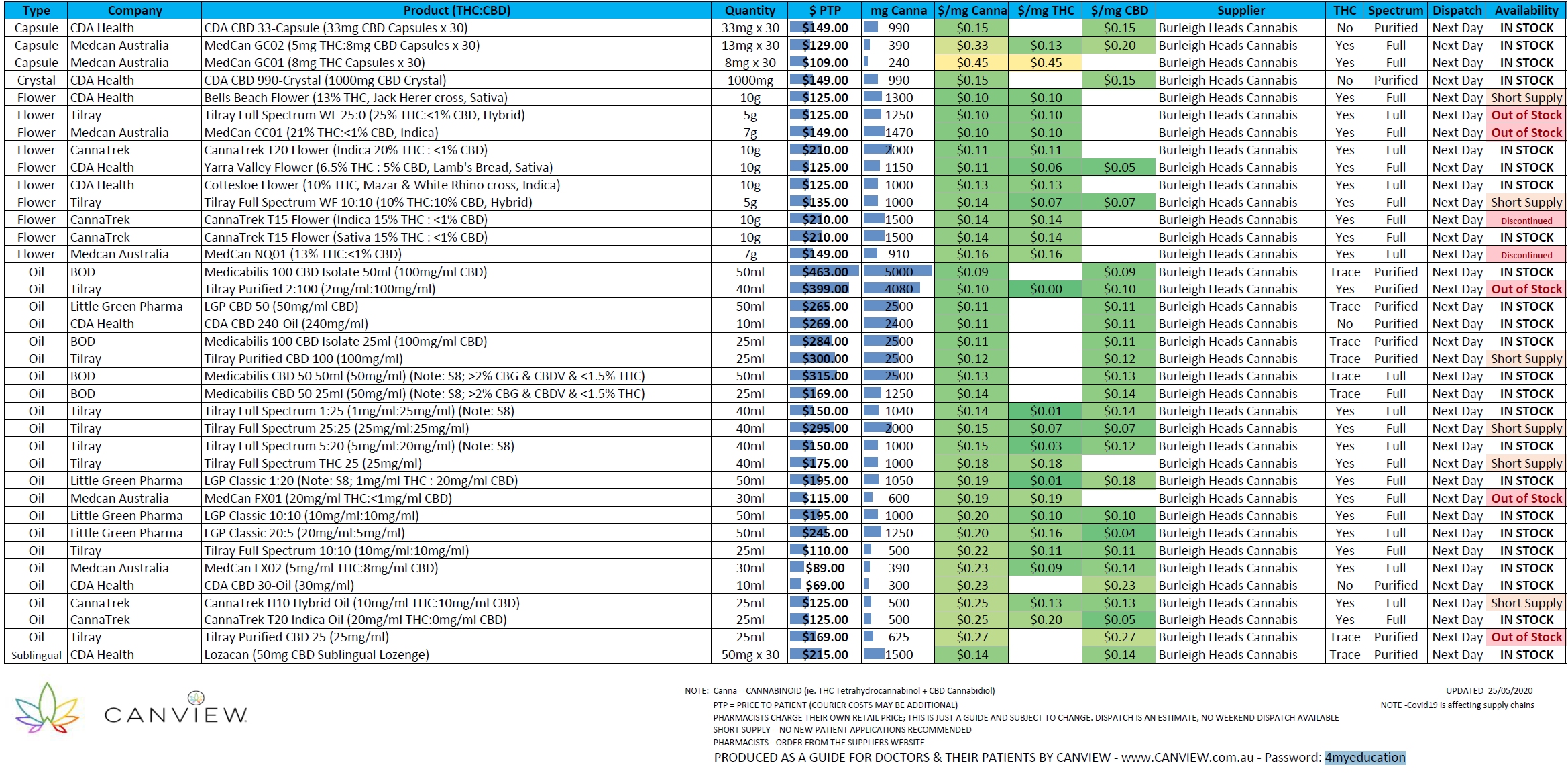Click the $110.00 price cell
Screen dimensions: 1568x773
click(x=825, y=551)
